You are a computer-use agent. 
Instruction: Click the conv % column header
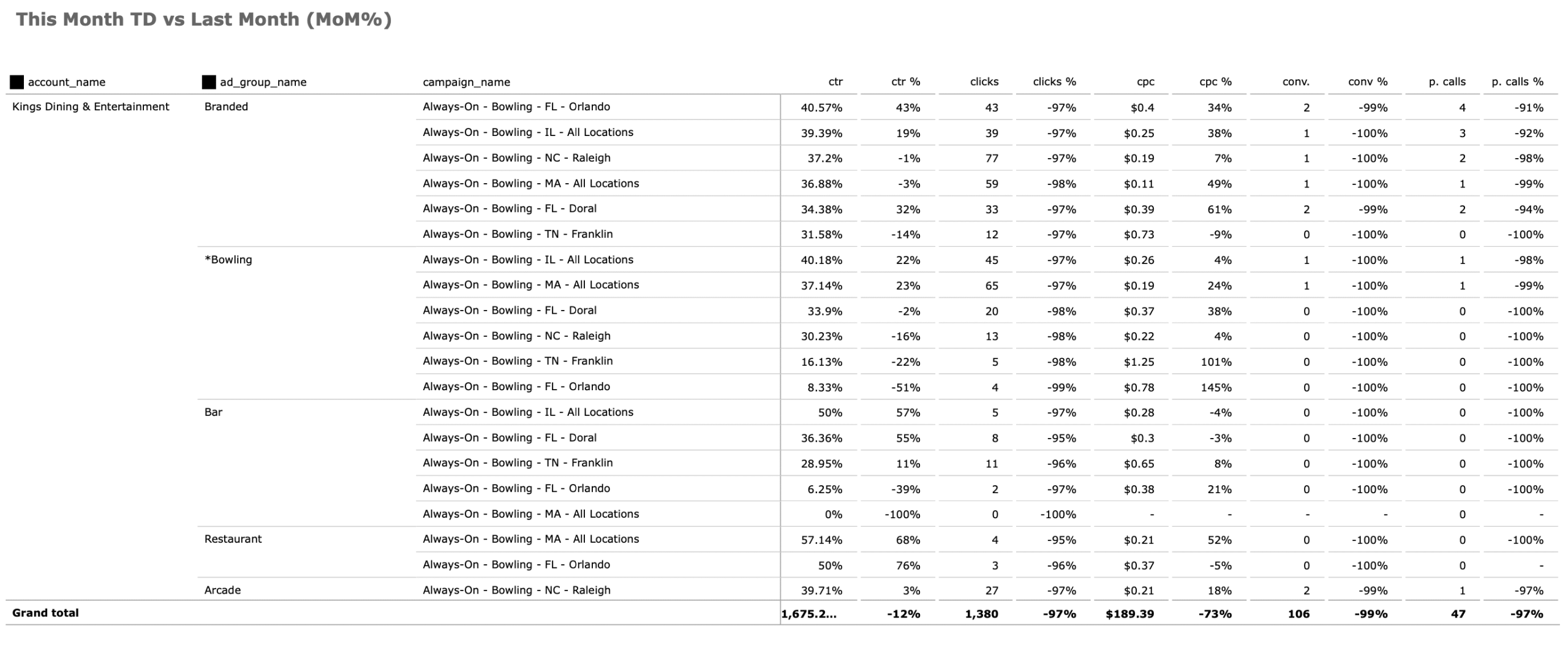tap(1367, 82)
